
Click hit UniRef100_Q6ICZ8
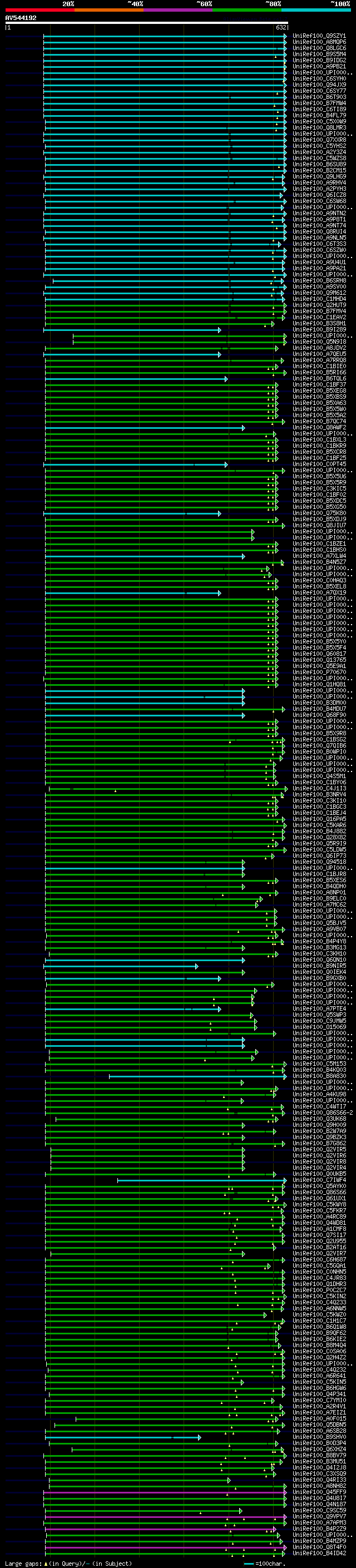click(x=319, y=195)
